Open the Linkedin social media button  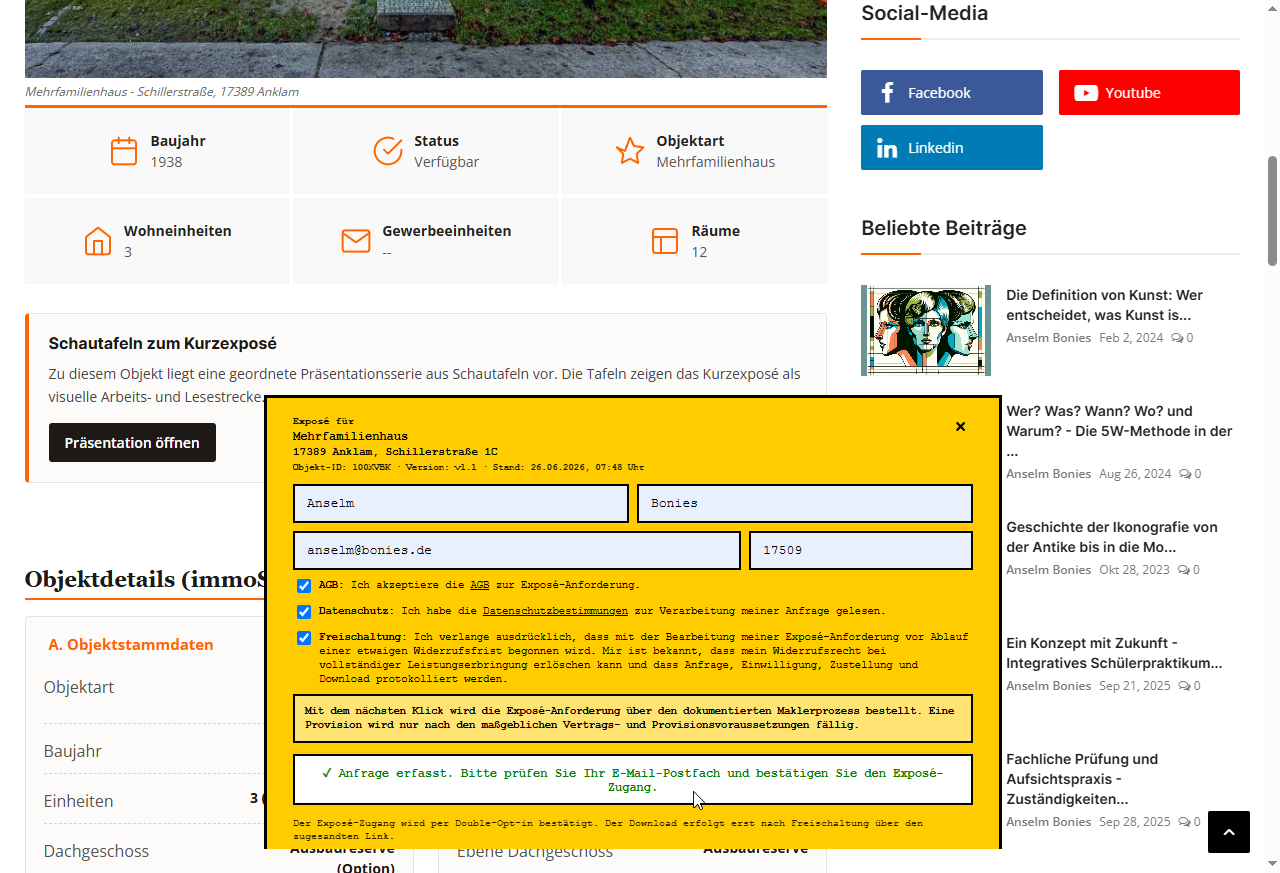[x=952, y=148]
